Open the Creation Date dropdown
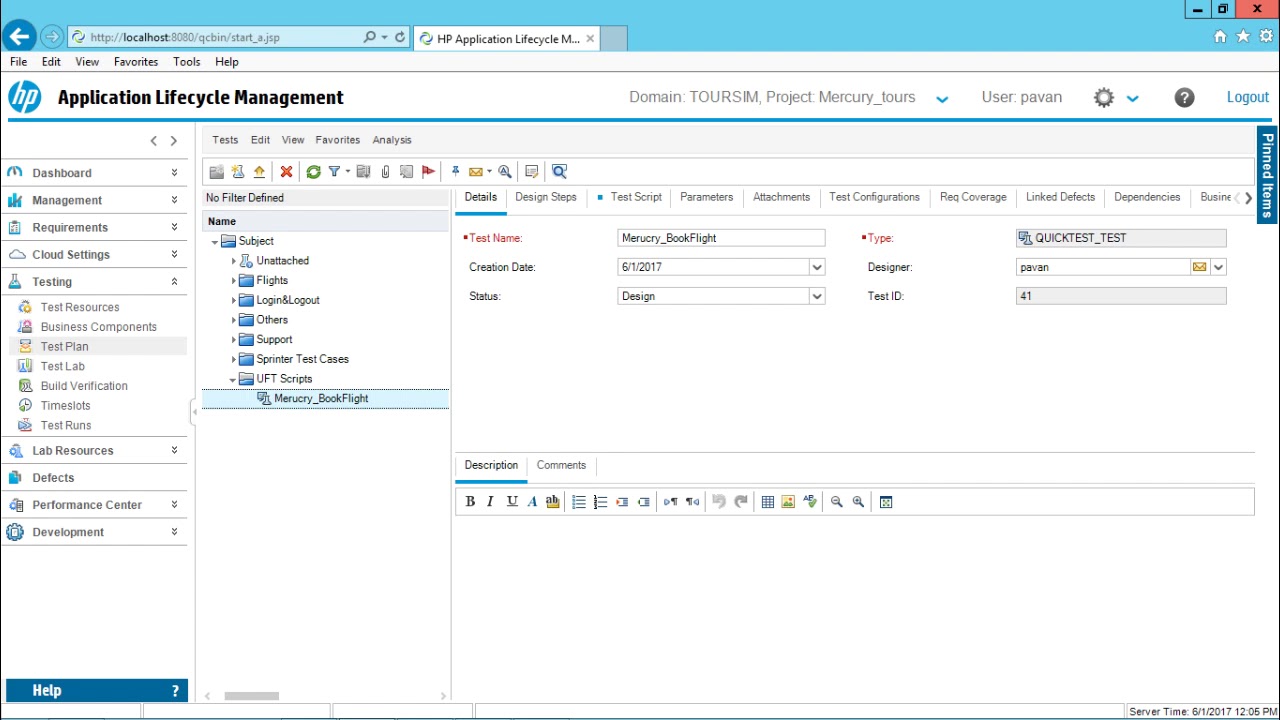 pos(817,267)
